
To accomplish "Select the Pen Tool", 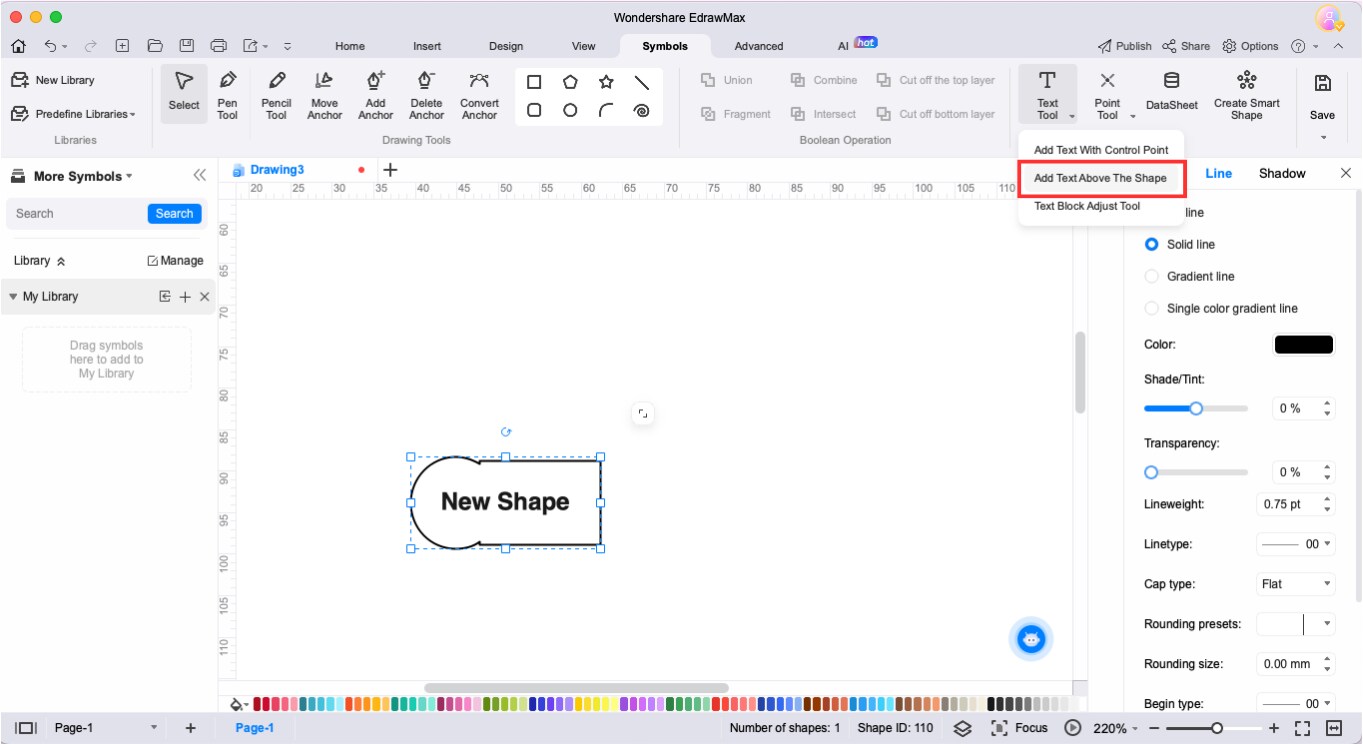I will point(228,94).
